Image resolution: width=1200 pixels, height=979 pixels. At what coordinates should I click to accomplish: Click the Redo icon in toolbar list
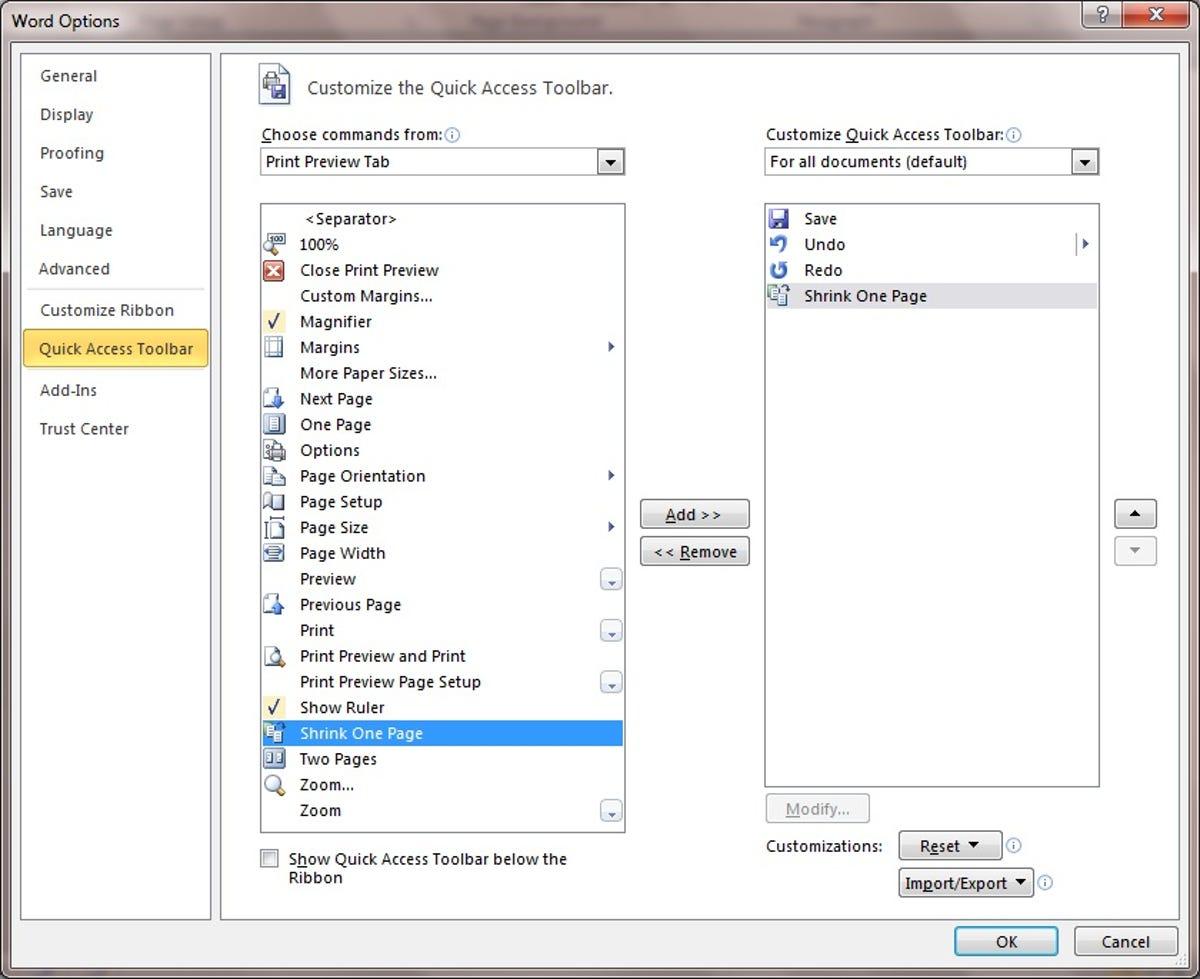point(779,270)
